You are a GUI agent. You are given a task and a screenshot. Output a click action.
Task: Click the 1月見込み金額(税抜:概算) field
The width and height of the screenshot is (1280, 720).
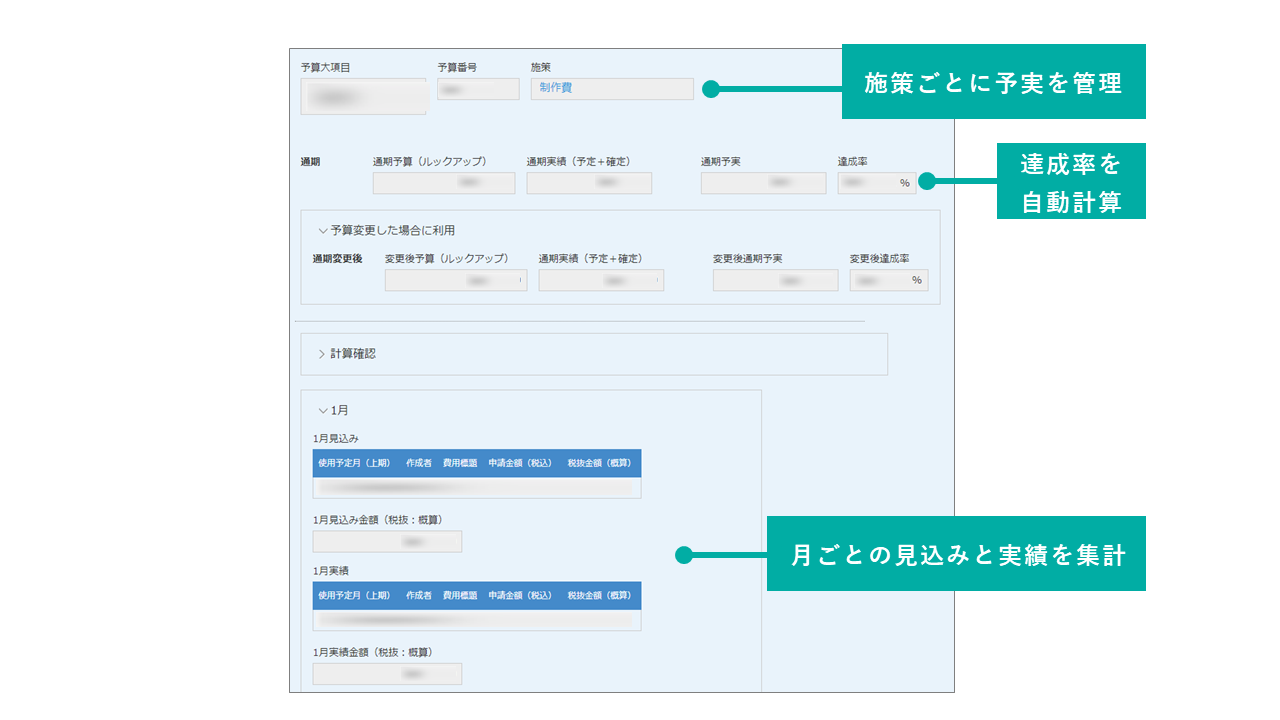tap(387, 542)
